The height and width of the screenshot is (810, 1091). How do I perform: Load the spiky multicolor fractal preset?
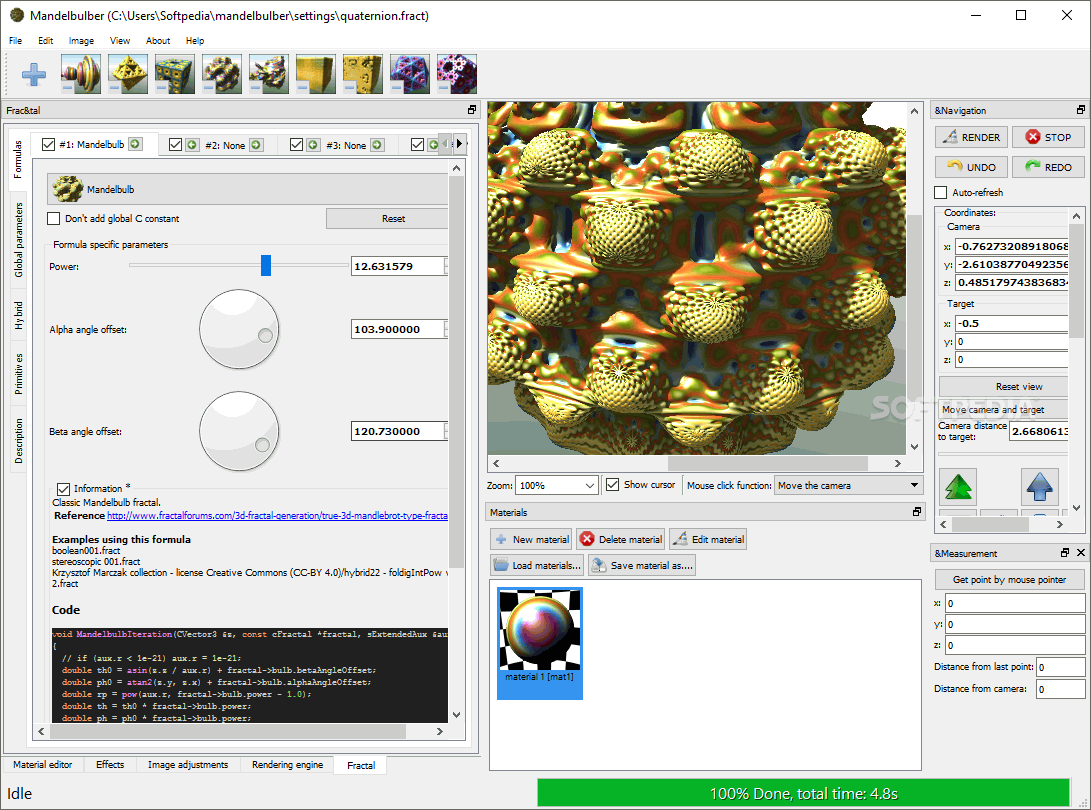[269, 74]
